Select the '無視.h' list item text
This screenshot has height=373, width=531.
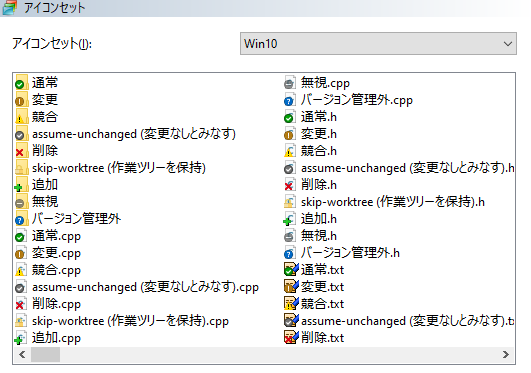point(319,236)
